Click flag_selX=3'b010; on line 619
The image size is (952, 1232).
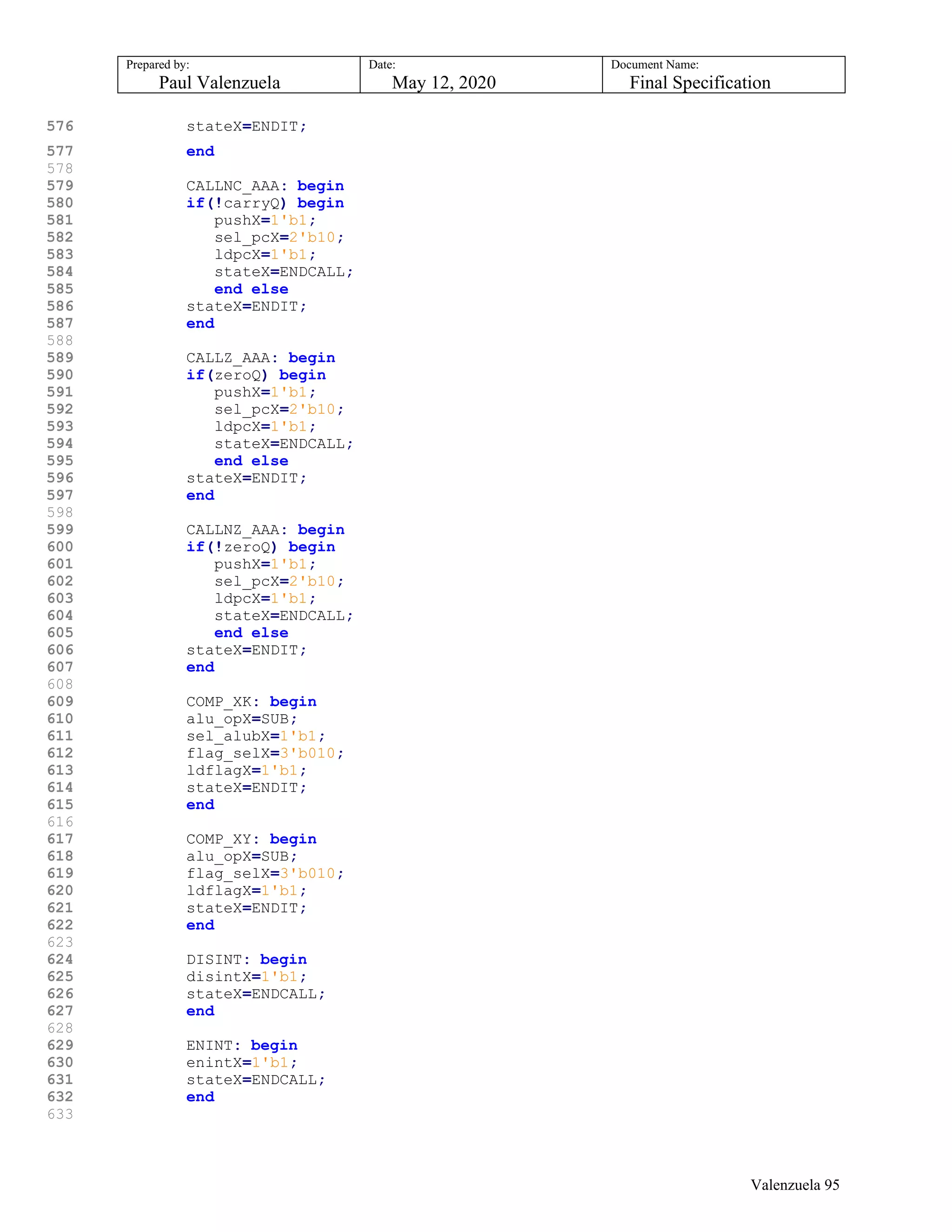265,874
